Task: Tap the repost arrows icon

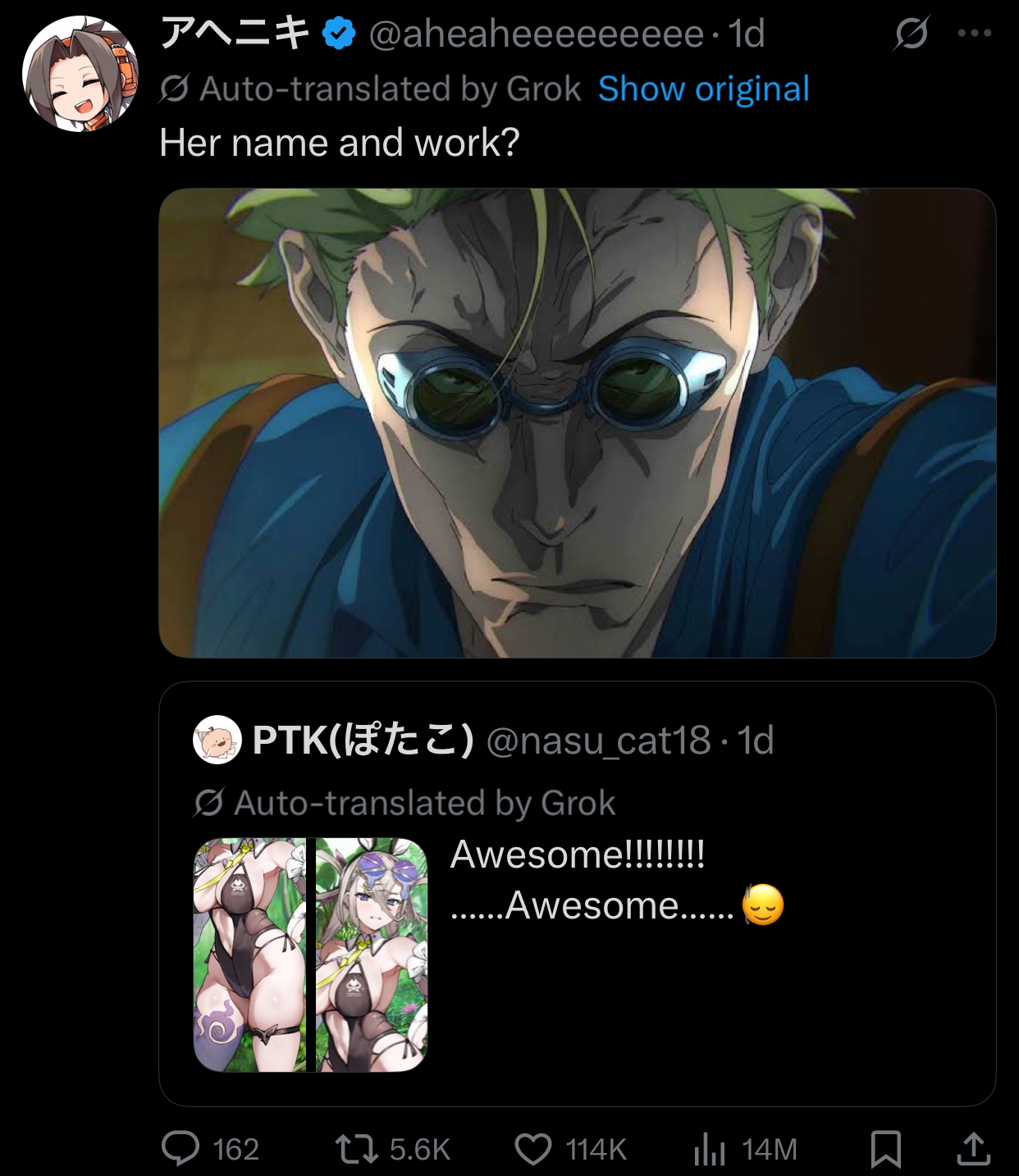Action: (x=357, y=1149)
